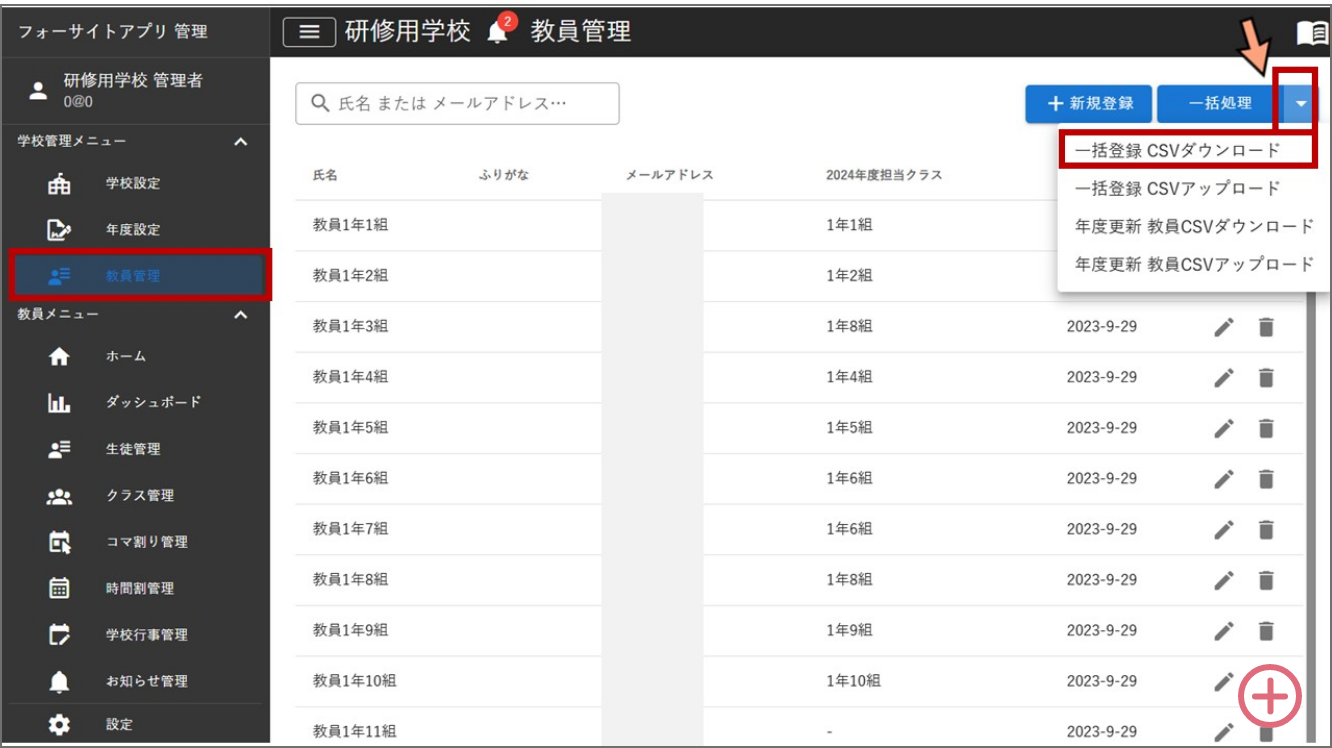Delete the 教員1年9組 row with trash icon

pyautogui.click(x=1266, y=631)
